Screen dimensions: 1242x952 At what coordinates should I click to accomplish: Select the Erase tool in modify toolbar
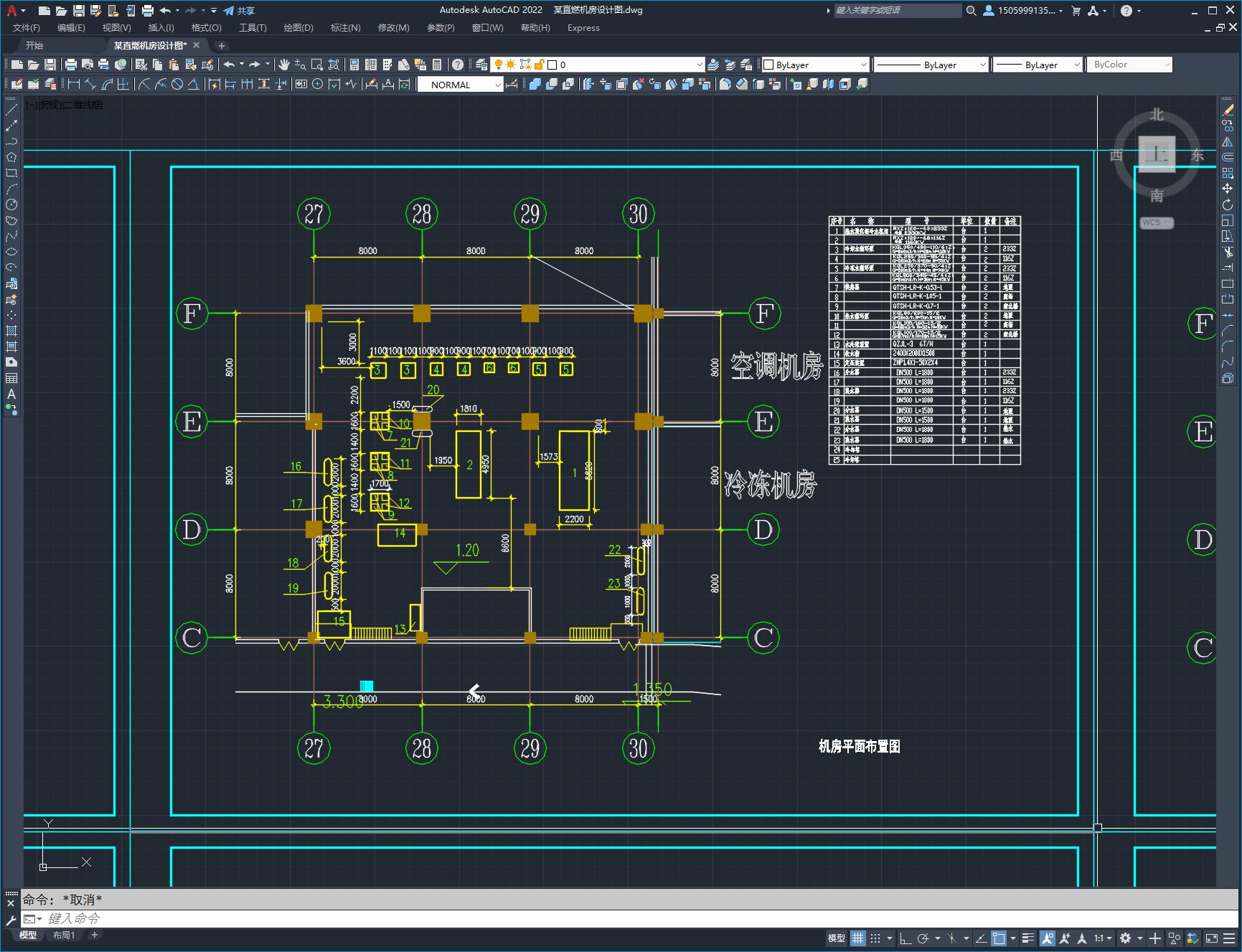click(x=1228, y=110)
